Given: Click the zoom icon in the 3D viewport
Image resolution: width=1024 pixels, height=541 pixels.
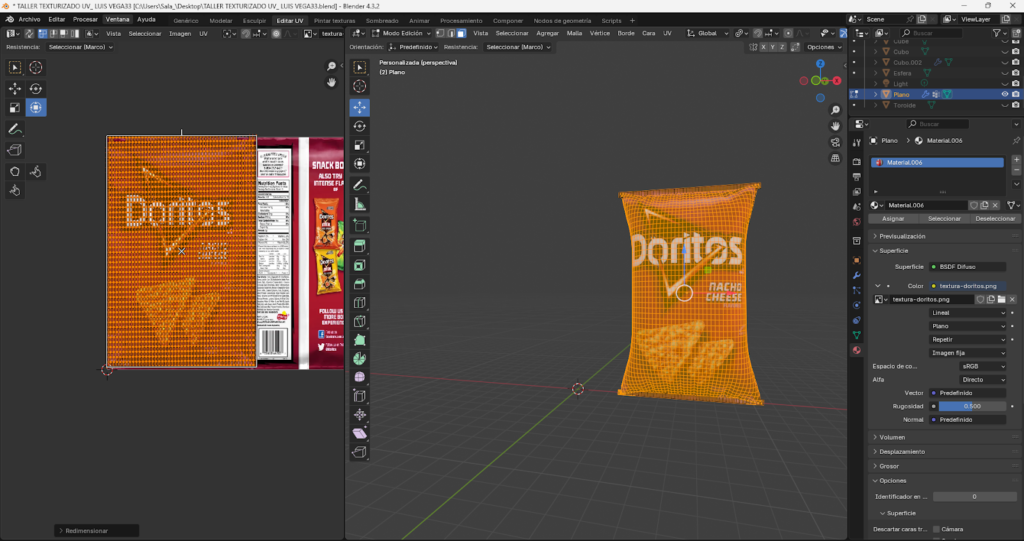Looking at the screenshot, I should (835, 110).
